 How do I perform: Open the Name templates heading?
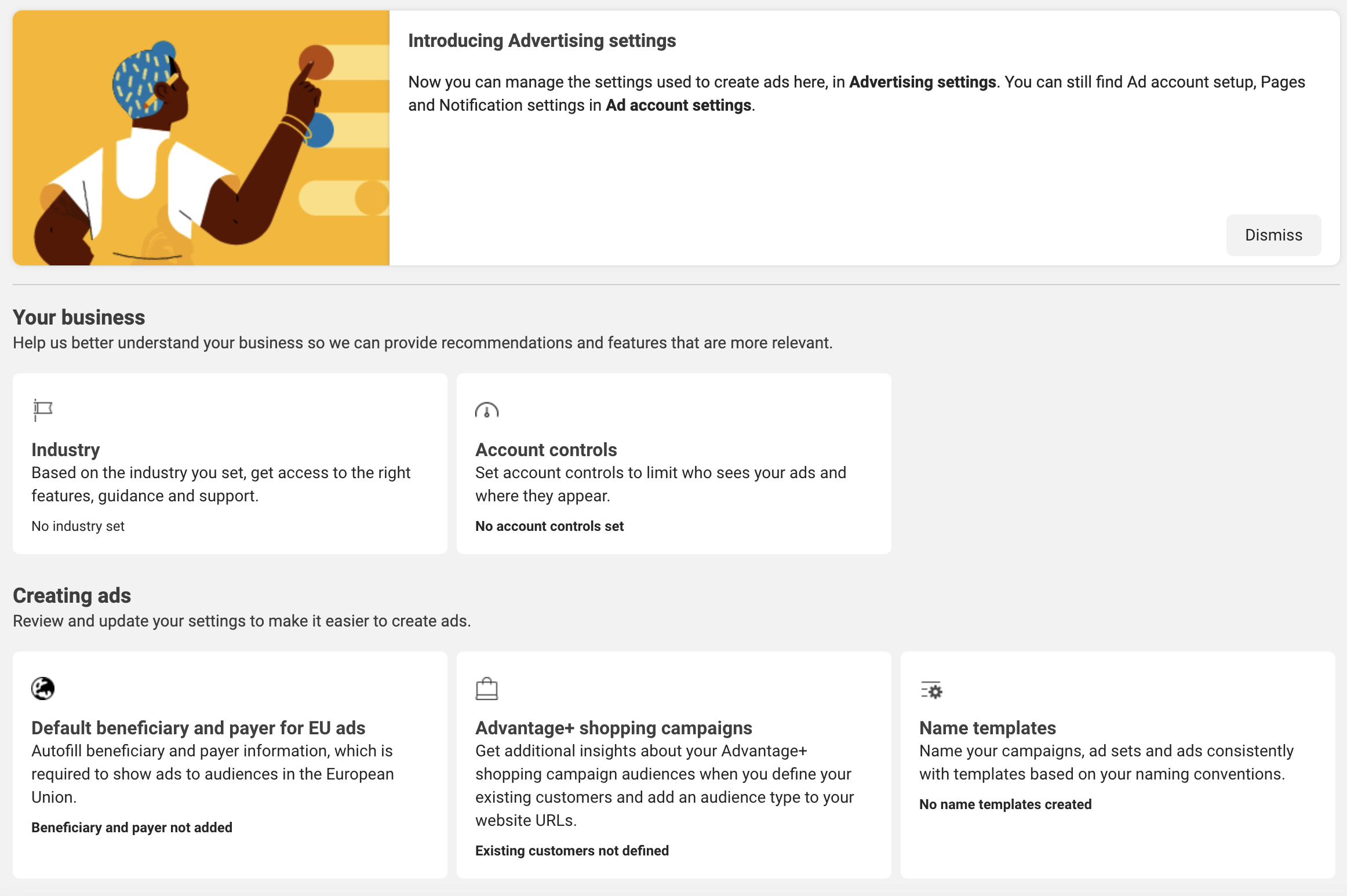pyautogui.click(x=988, y=728)
